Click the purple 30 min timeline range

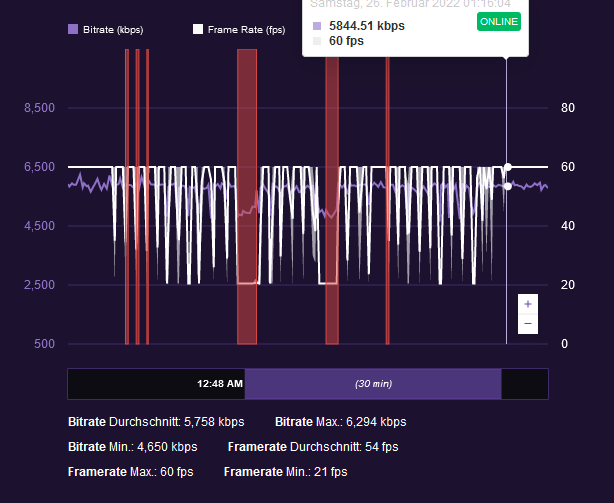373,384
